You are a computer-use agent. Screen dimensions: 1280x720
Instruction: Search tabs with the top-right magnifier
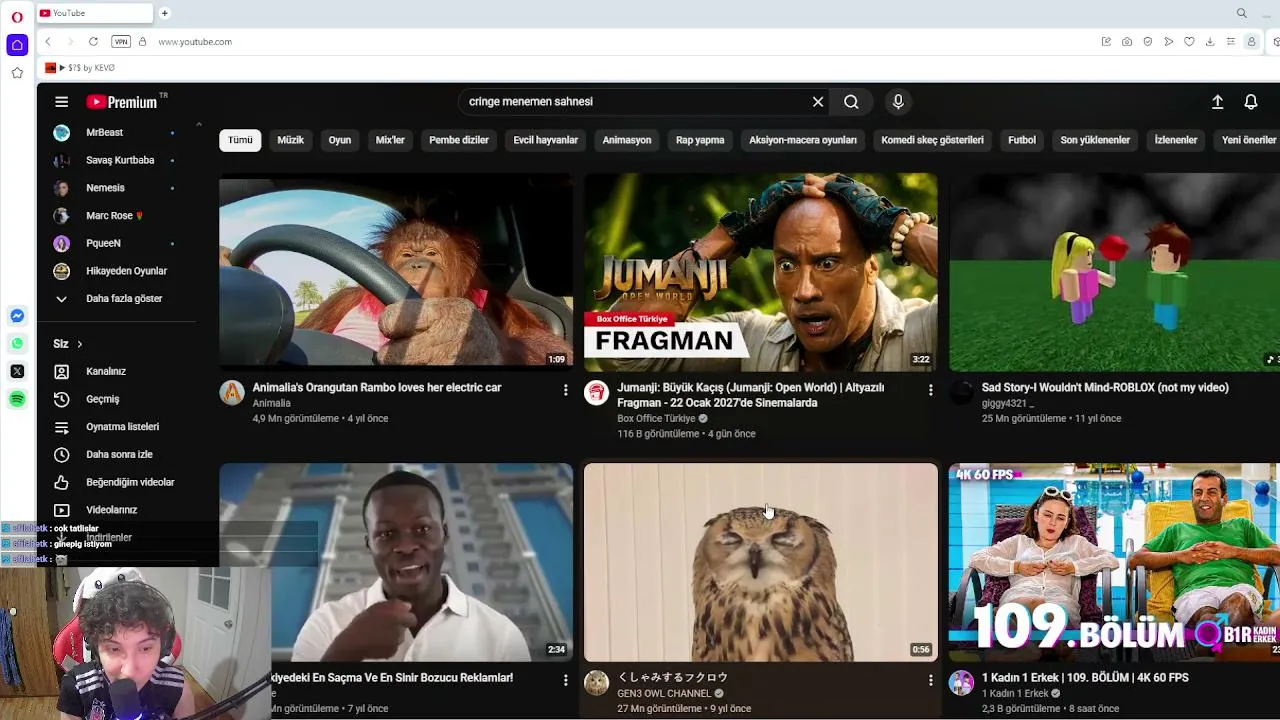pyautogui.click(x=1242, y=13)
